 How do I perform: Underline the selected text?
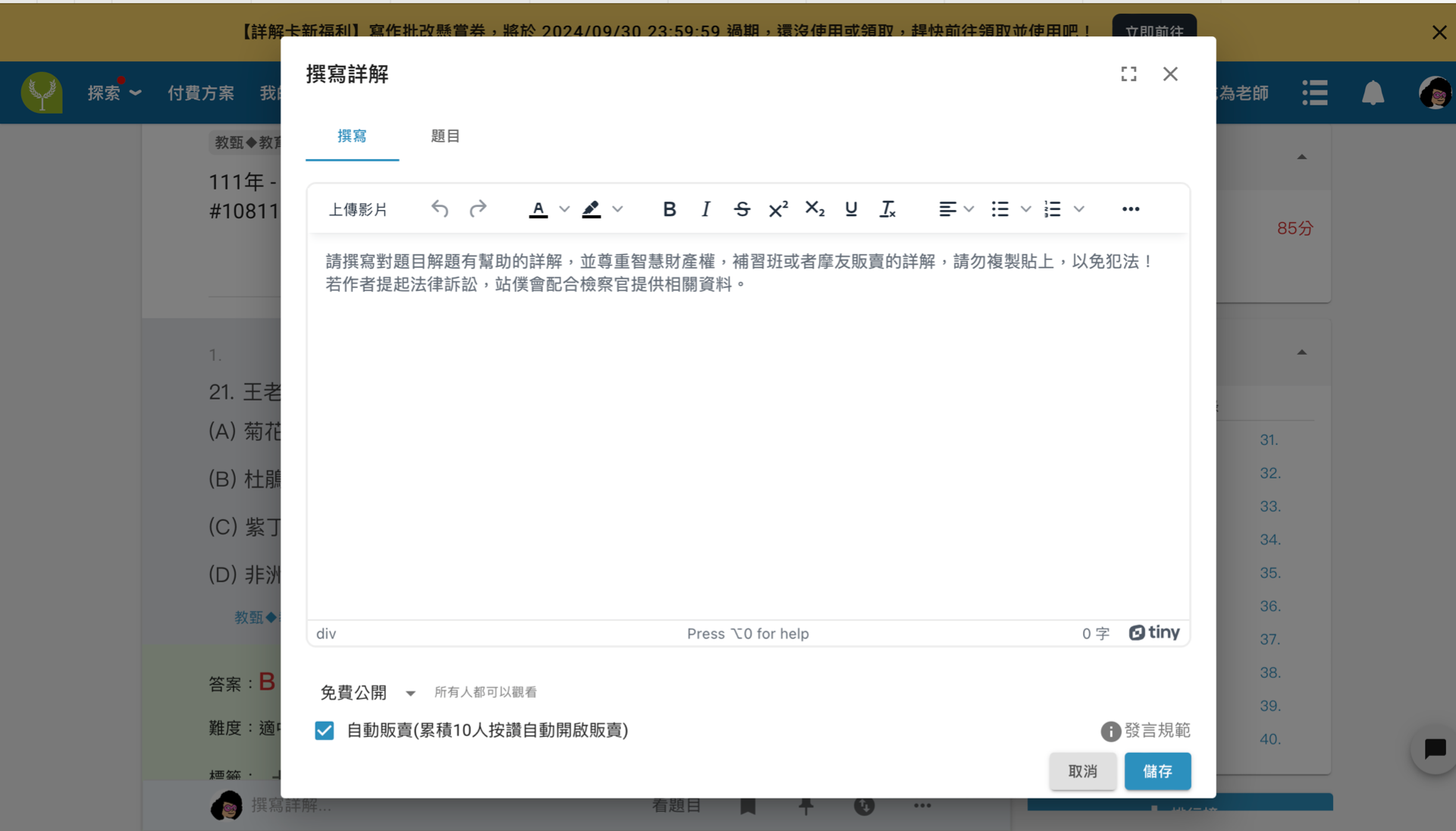click(x=851, y=209)
